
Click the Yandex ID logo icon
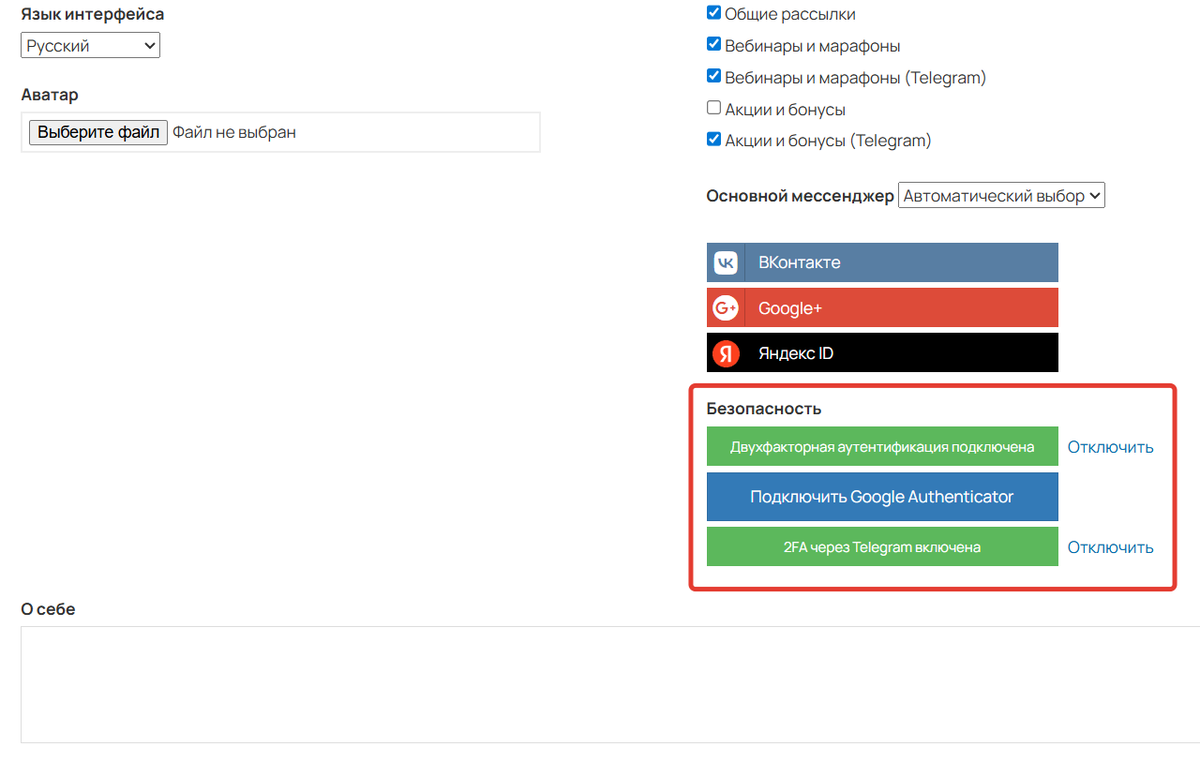tap(726, 354)
